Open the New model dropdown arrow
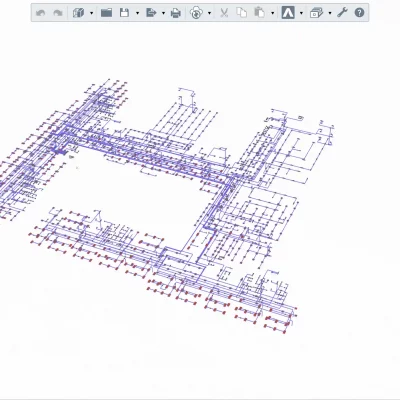The height and width of the screenshot is (400, 400). [91, 13]
